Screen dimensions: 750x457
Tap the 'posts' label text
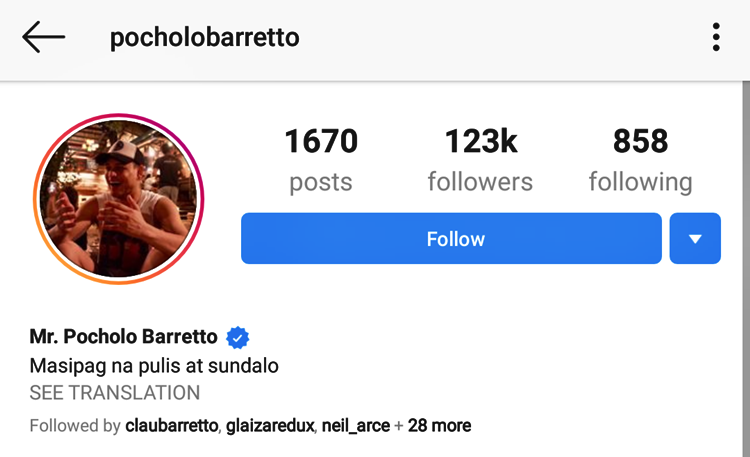(x=321, y=182)
